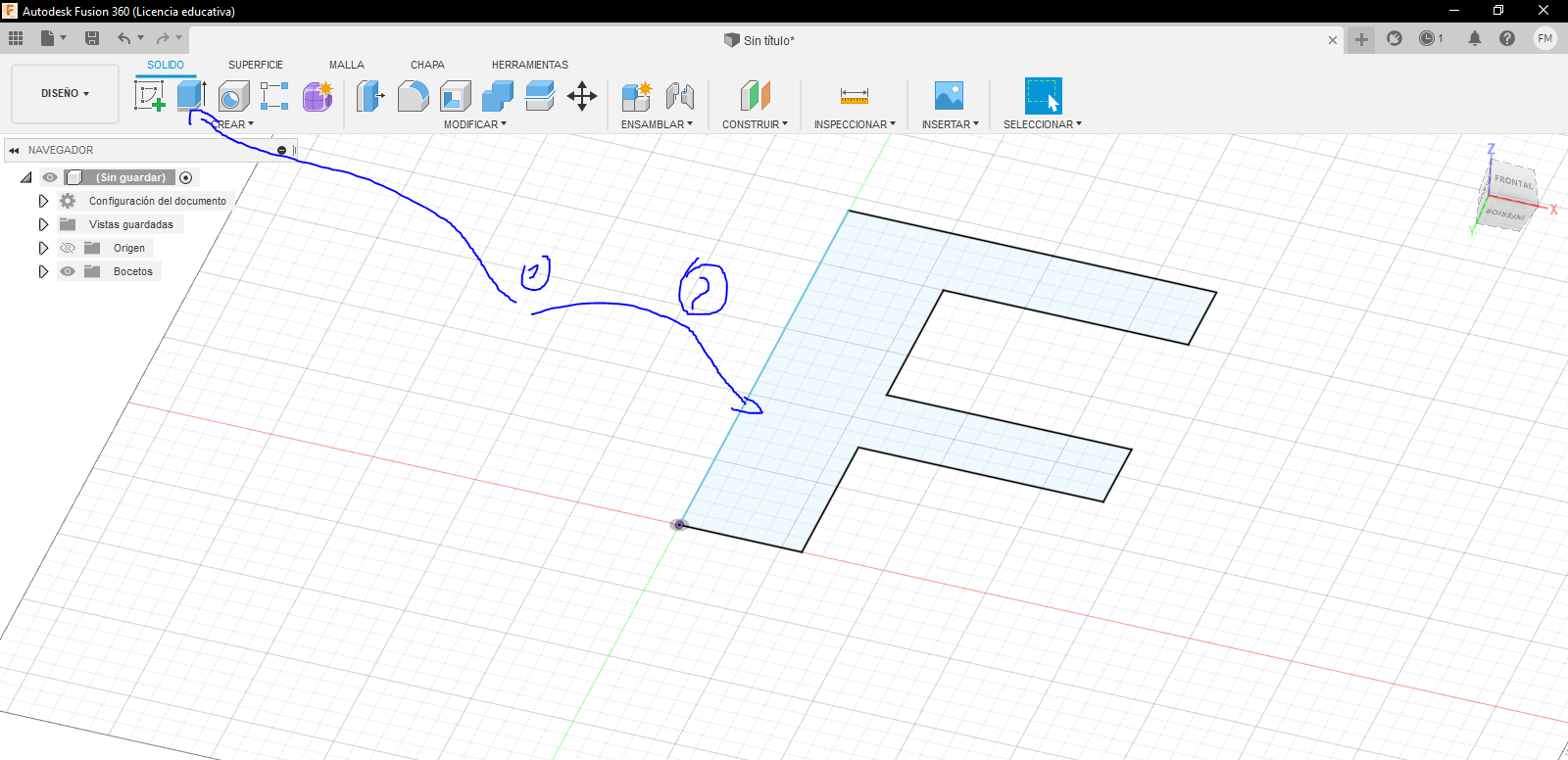Collapse the NAVEGADOR panel arrows
Screen dimensions: 1568x760
point(14,150)
